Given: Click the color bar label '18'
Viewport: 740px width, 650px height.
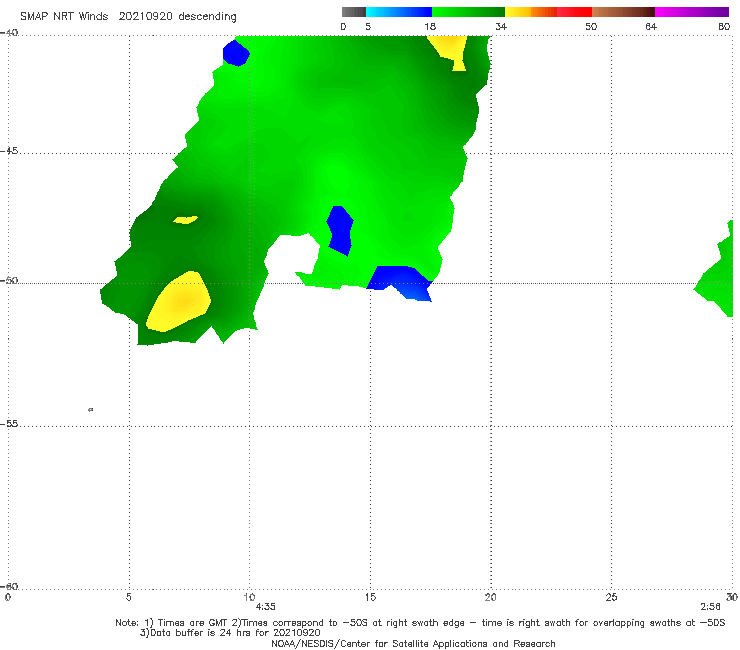Looking at the screenshot, I should tap(430, 26).
